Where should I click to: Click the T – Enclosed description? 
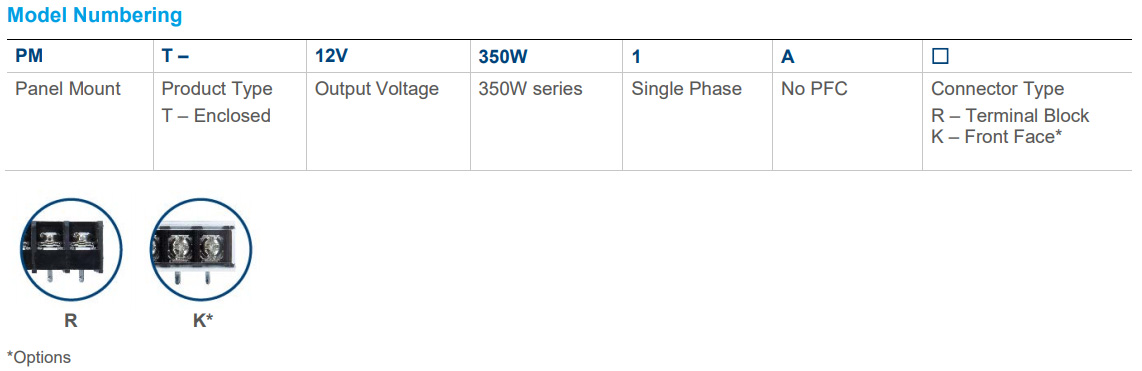pos(216,116)
